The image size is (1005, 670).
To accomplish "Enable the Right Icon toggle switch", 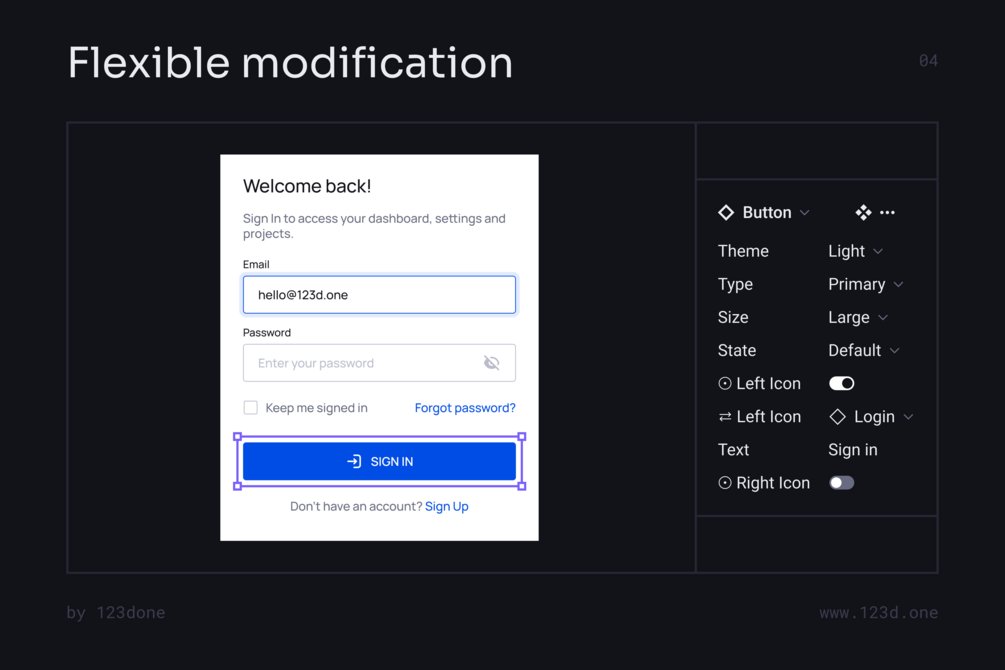I will [841, 483].
